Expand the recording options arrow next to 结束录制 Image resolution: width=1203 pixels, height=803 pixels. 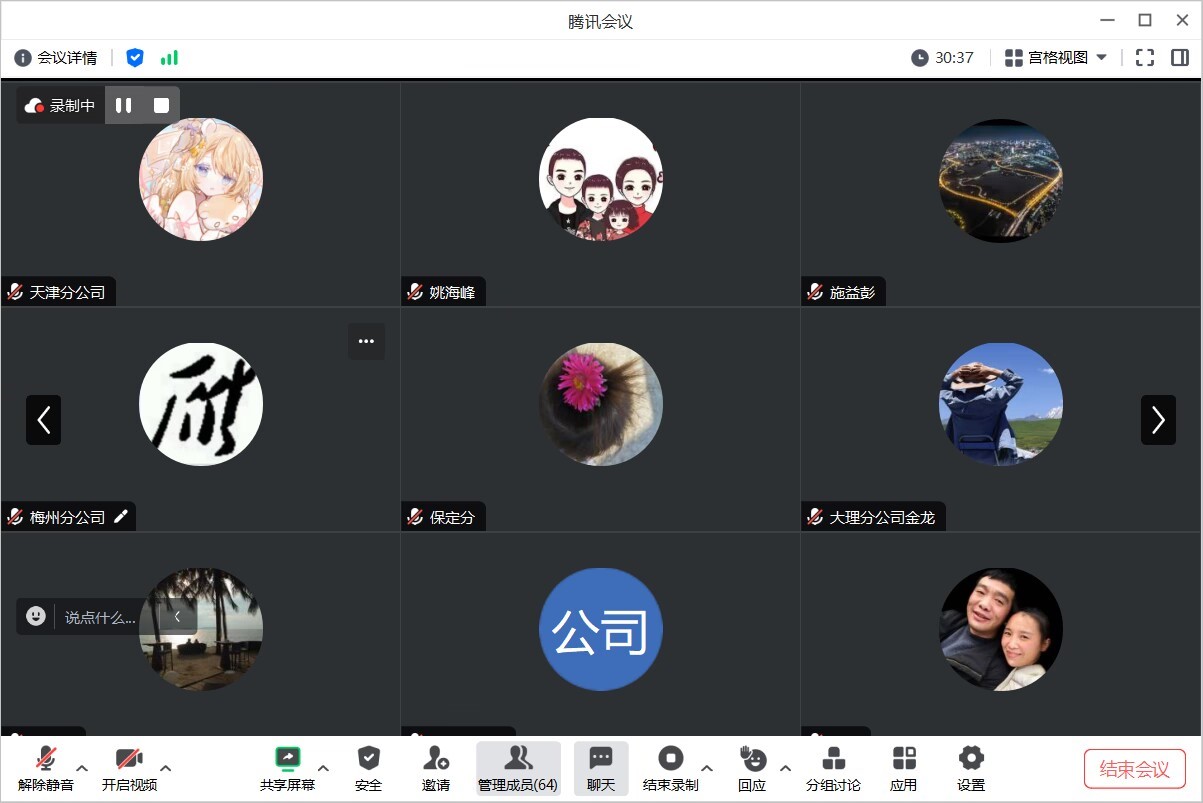(707, 768)
